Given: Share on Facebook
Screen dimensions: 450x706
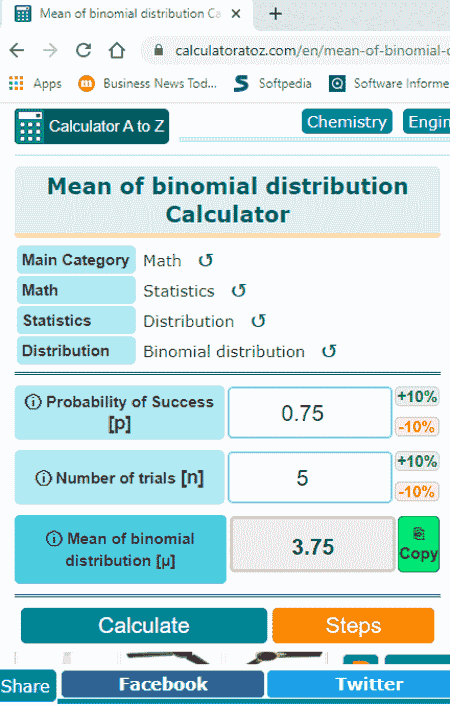Looking at the screenshot, I should pos(163,684).
